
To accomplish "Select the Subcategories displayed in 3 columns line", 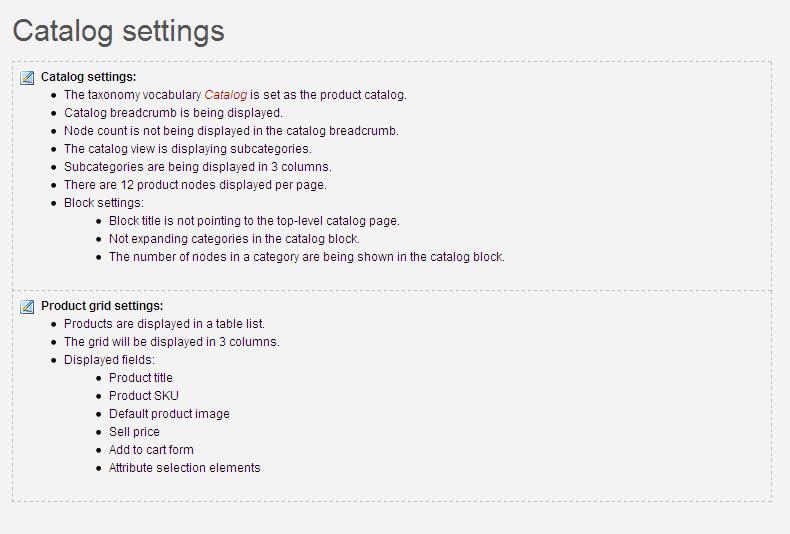I will (198, 167).
